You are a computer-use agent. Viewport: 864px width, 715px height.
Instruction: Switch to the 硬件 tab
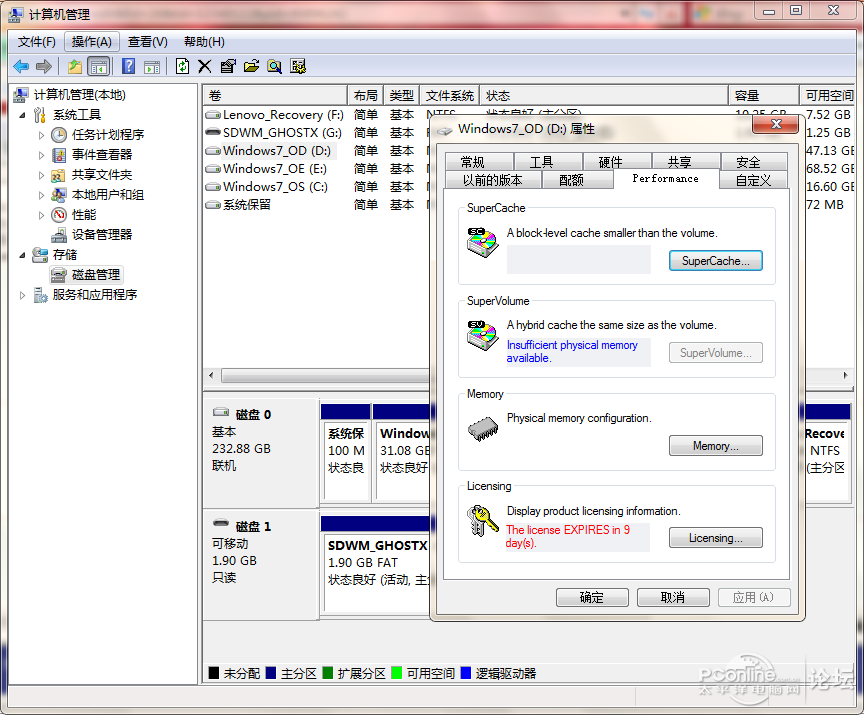coord(617,161)
